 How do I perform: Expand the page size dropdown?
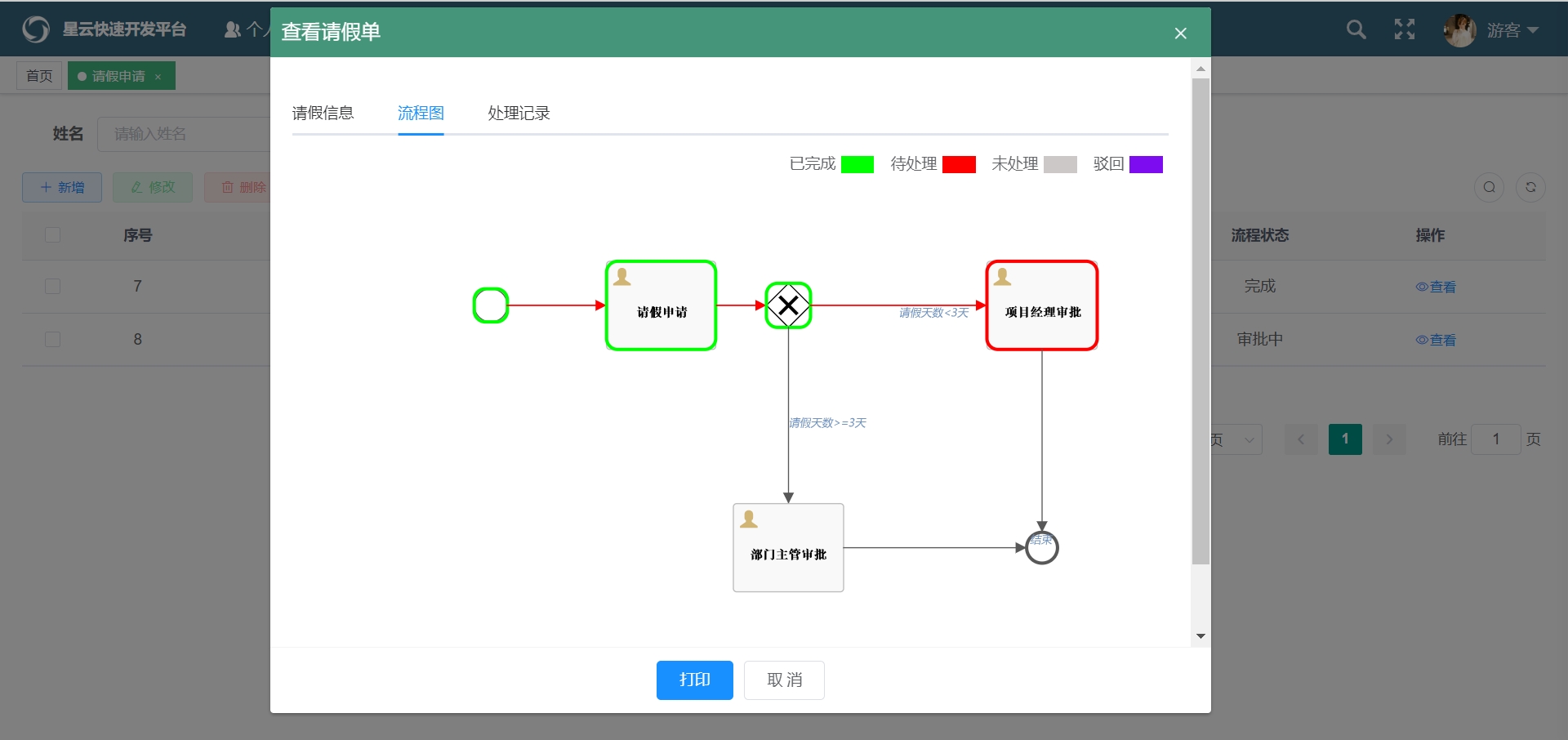[1237, 439]
